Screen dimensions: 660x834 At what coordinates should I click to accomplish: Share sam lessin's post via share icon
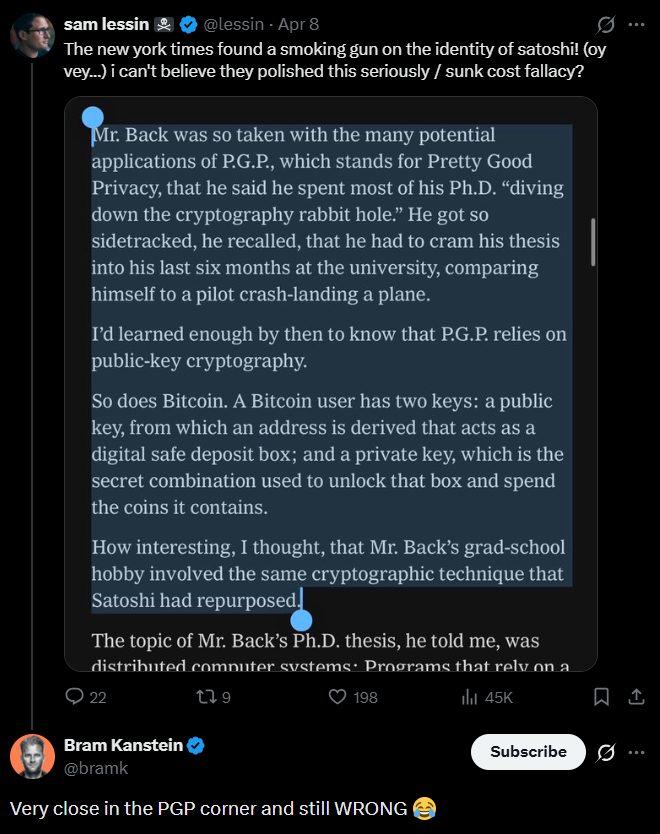[x=635, y=696]
